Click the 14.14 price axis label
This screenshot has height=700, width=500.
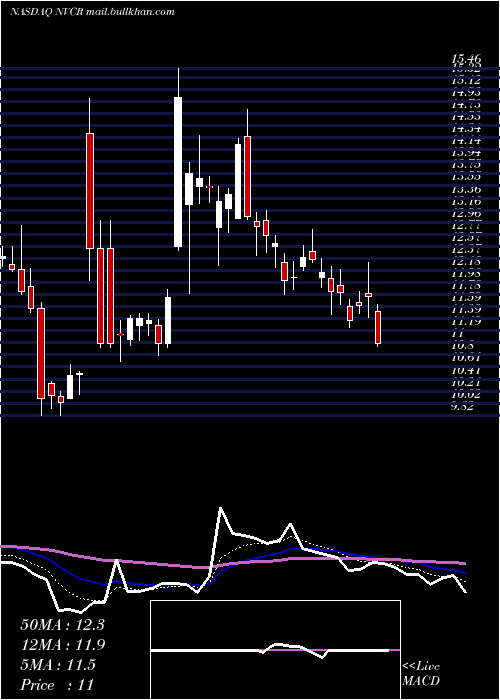pyautogui.click(x=466, y=141)
